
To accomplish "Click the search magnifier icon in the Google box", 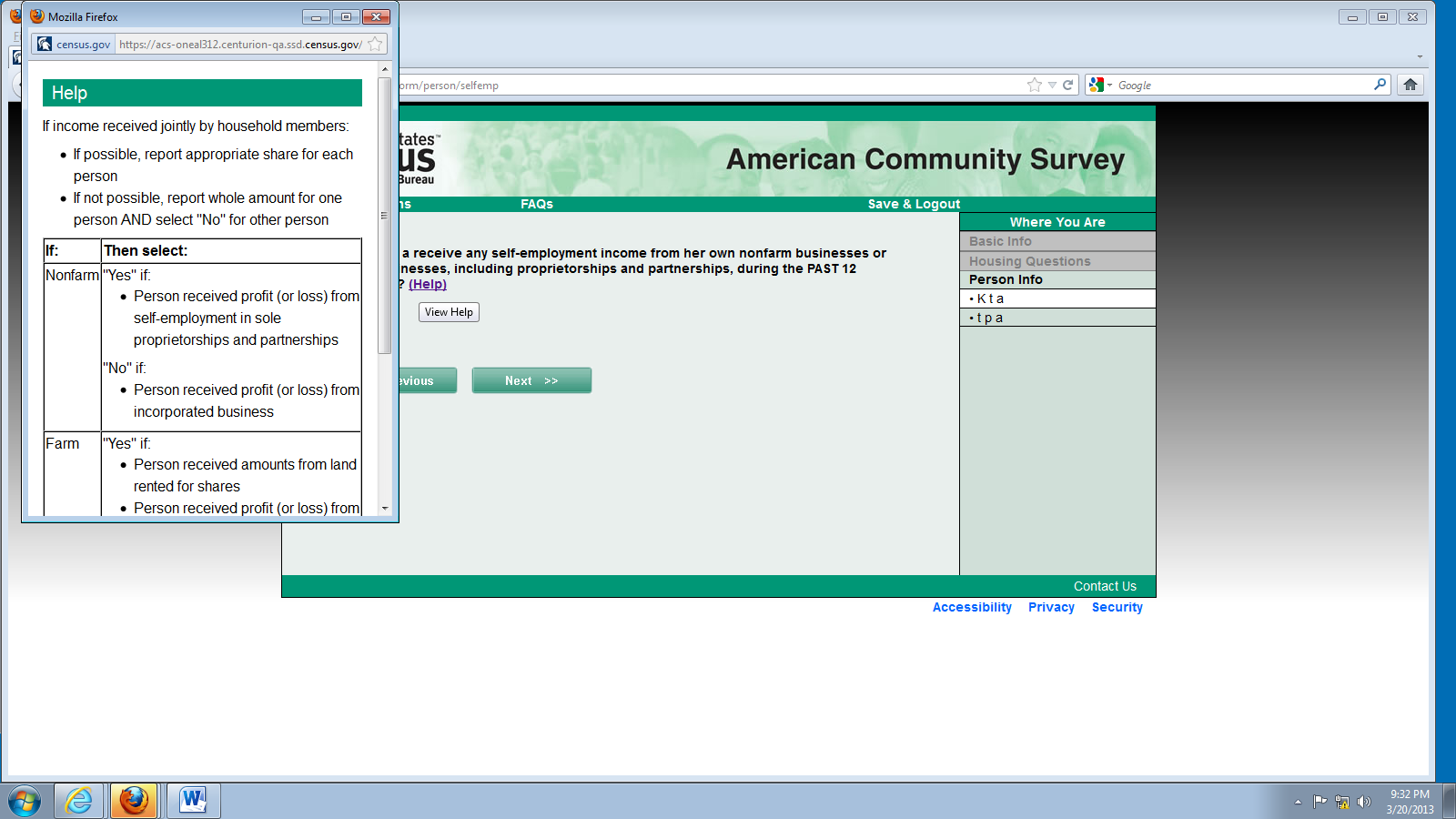I will pos(1380,85).
